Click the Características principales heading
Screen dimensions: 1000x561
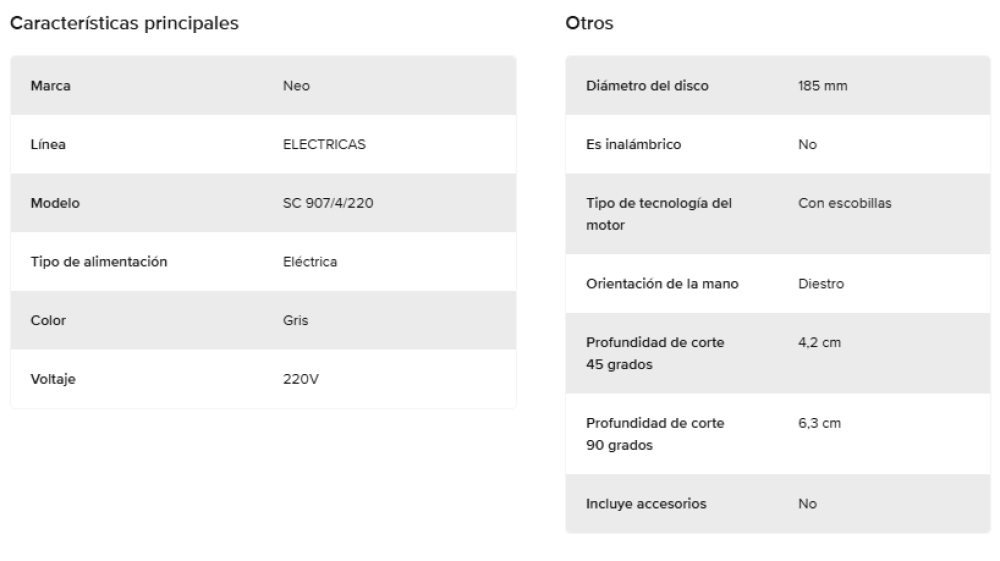coord(124,24)
